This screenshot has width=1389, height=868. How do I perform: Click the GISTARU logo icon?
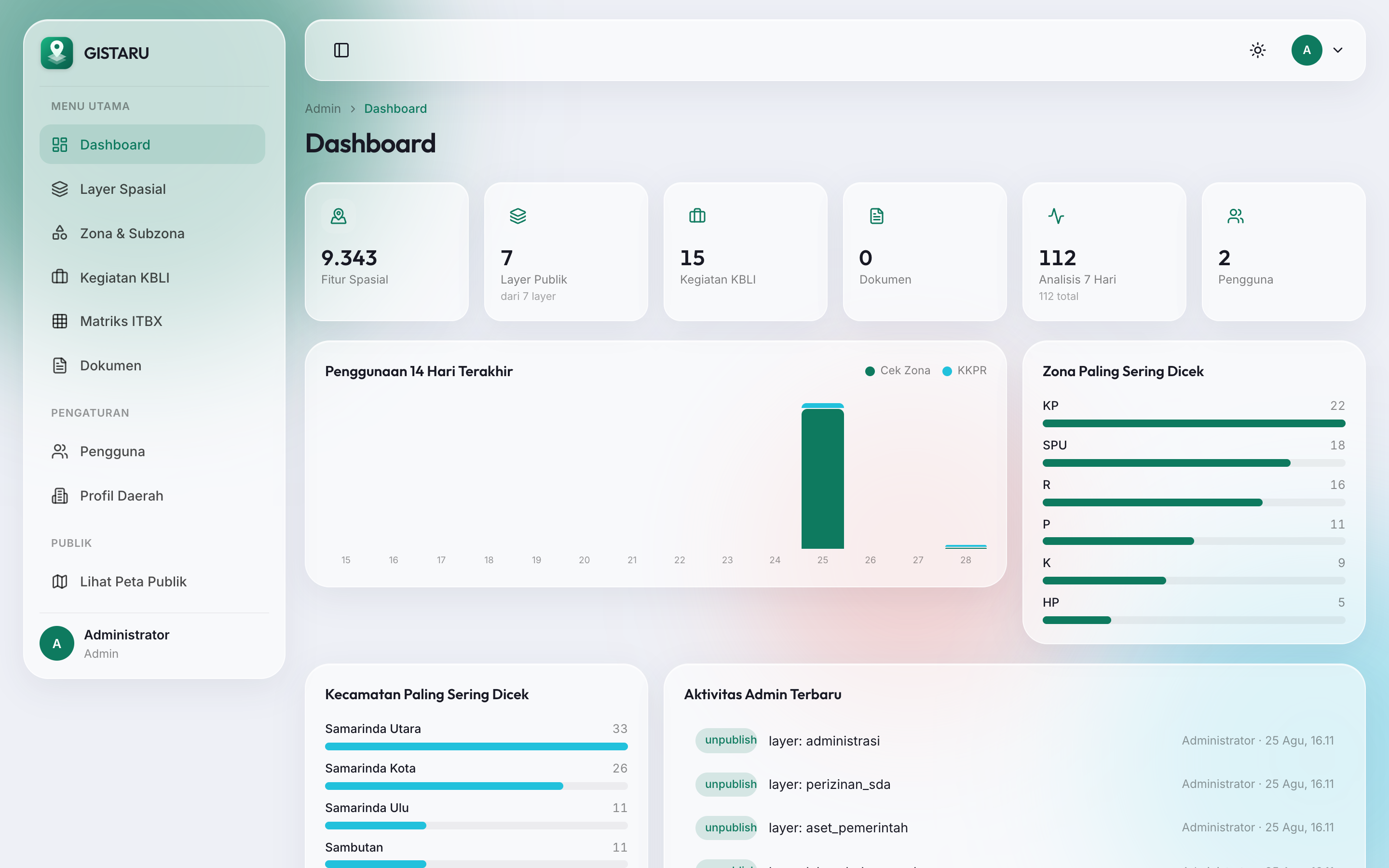point(57,53)
